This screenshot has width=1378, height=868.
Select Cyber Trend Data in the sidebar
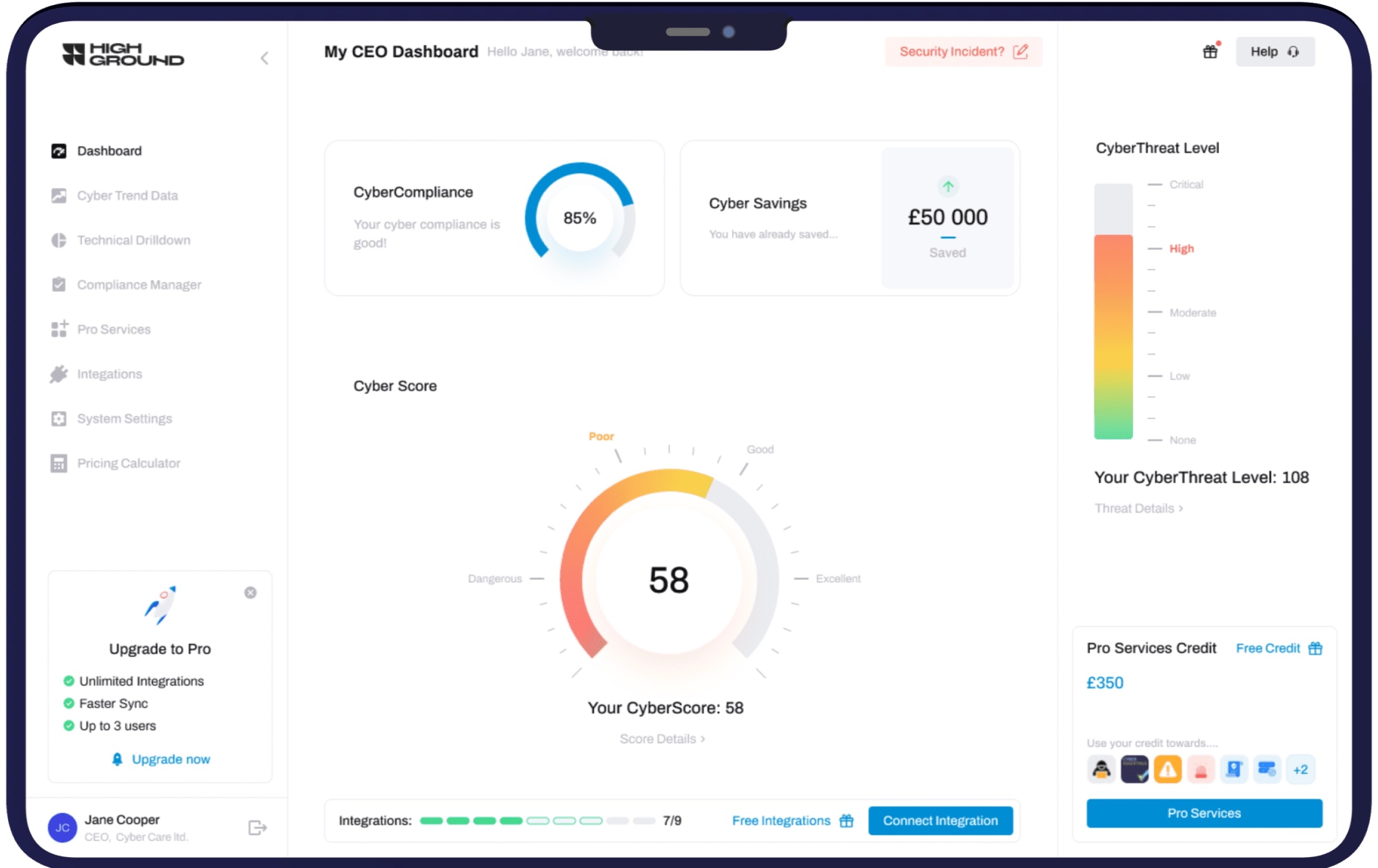click(x=128, y=195)
